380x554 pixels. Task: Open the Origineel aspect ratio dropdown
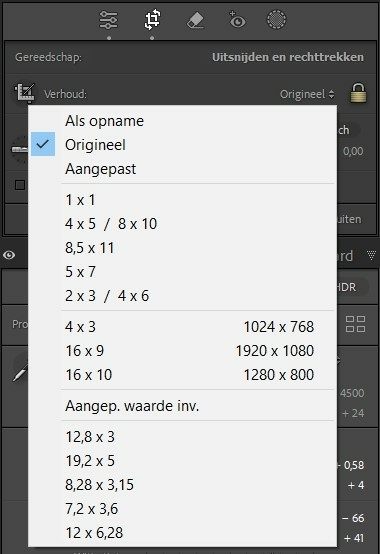[x=307, y=94]
